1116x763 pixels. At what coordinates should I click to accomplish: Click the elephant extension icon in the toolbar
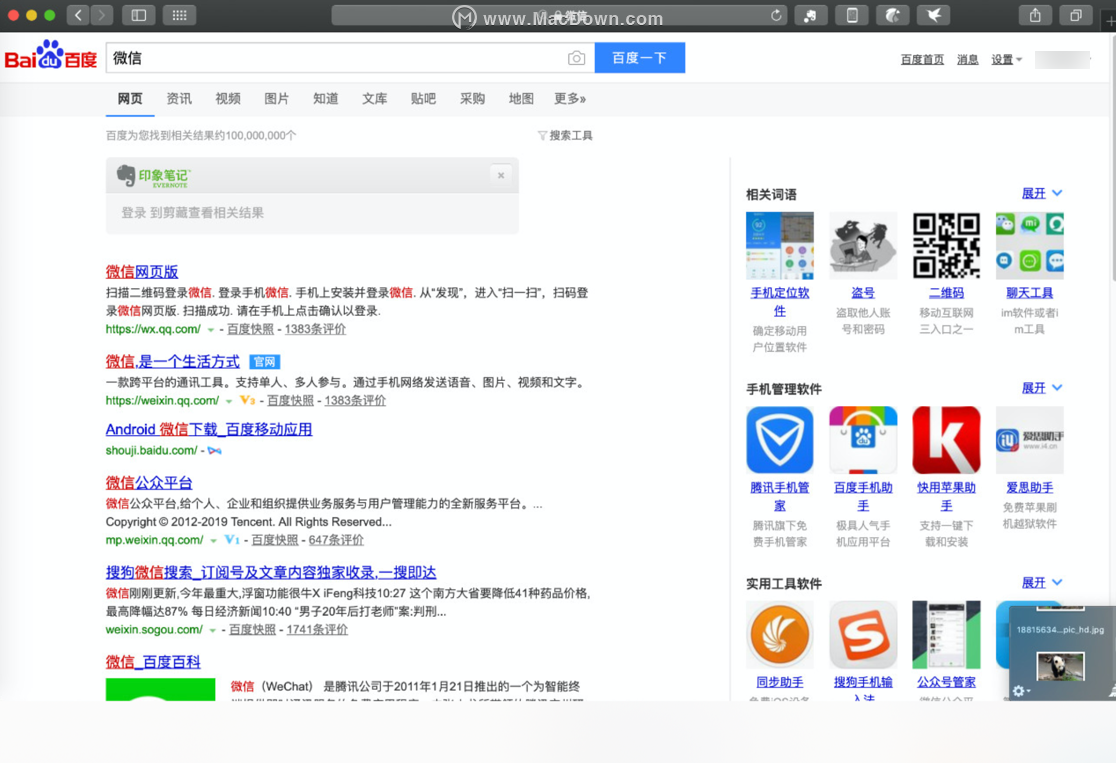click(x=811, y=15)
